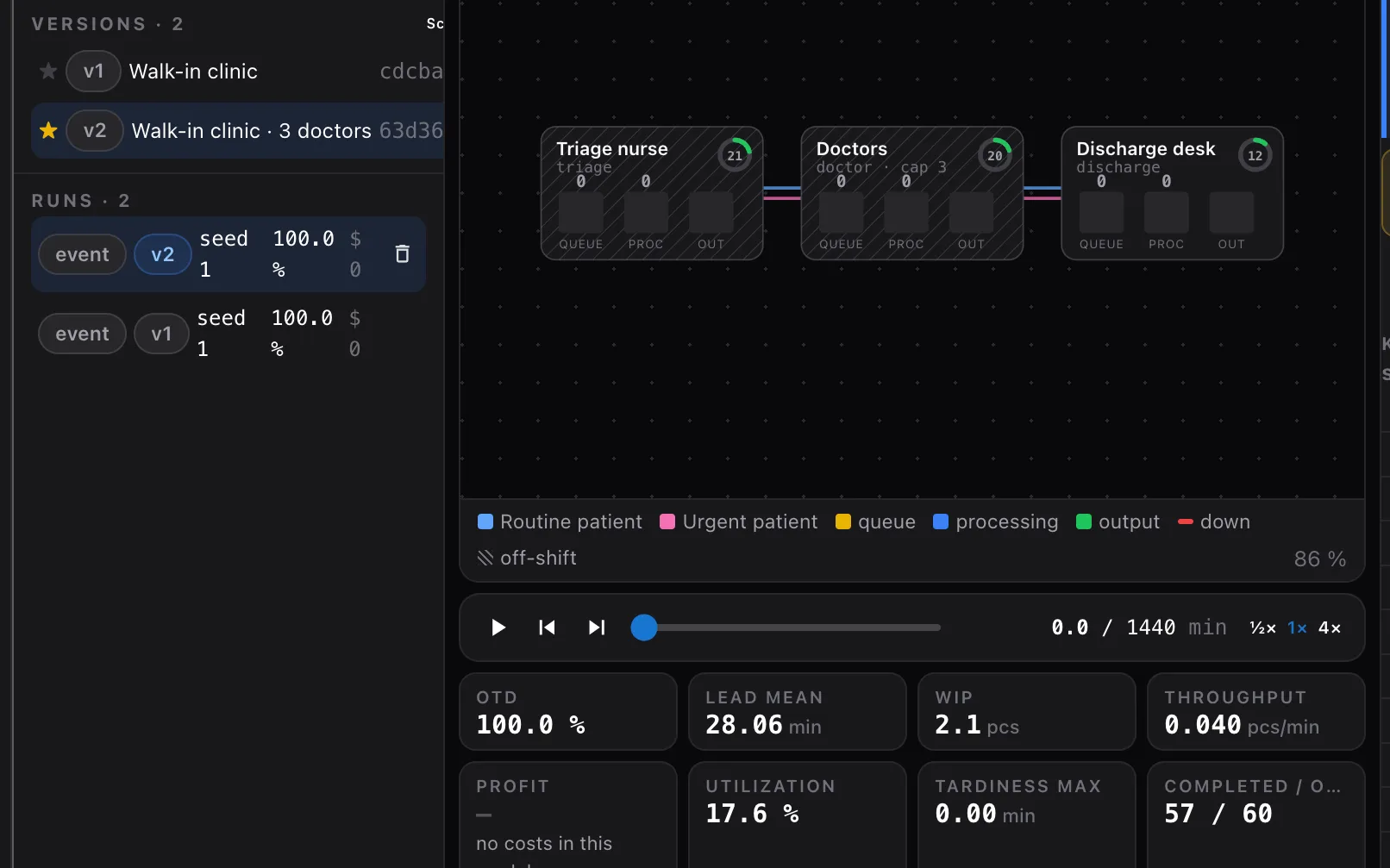
Task: Select v2 version badge in Versions list
Action: point(95,131)
